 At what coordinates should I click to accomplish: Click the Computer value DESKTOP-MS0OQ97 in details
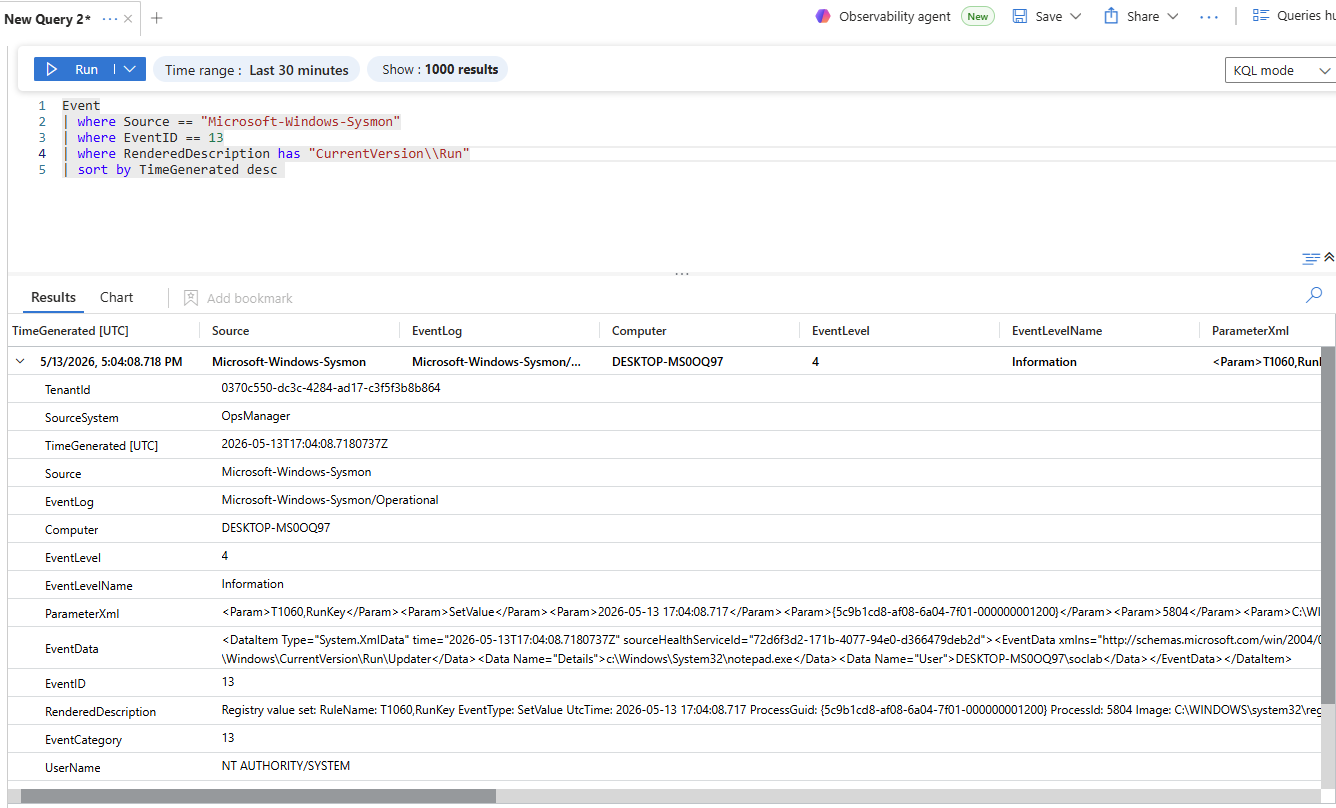pos(276,528)
